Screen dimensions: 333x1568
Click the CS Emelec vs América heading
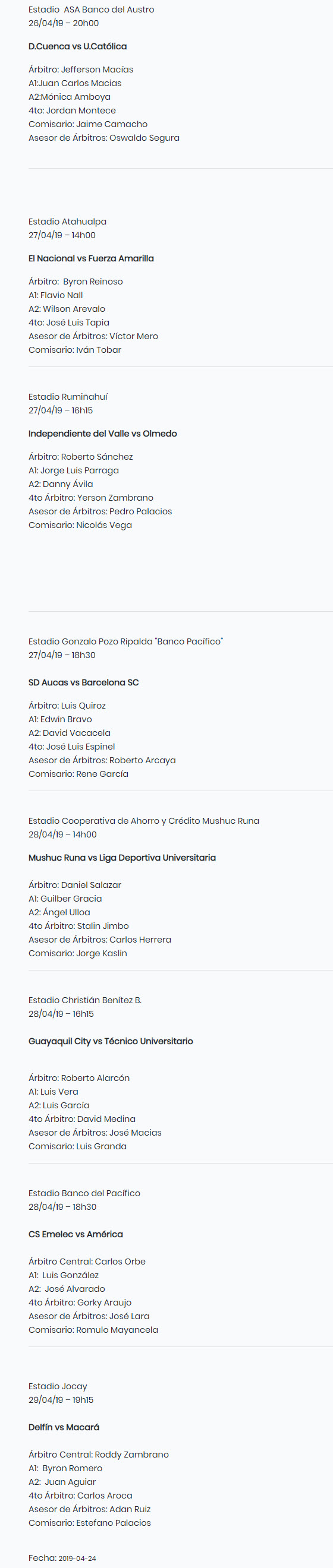(x=76, y=1234)
